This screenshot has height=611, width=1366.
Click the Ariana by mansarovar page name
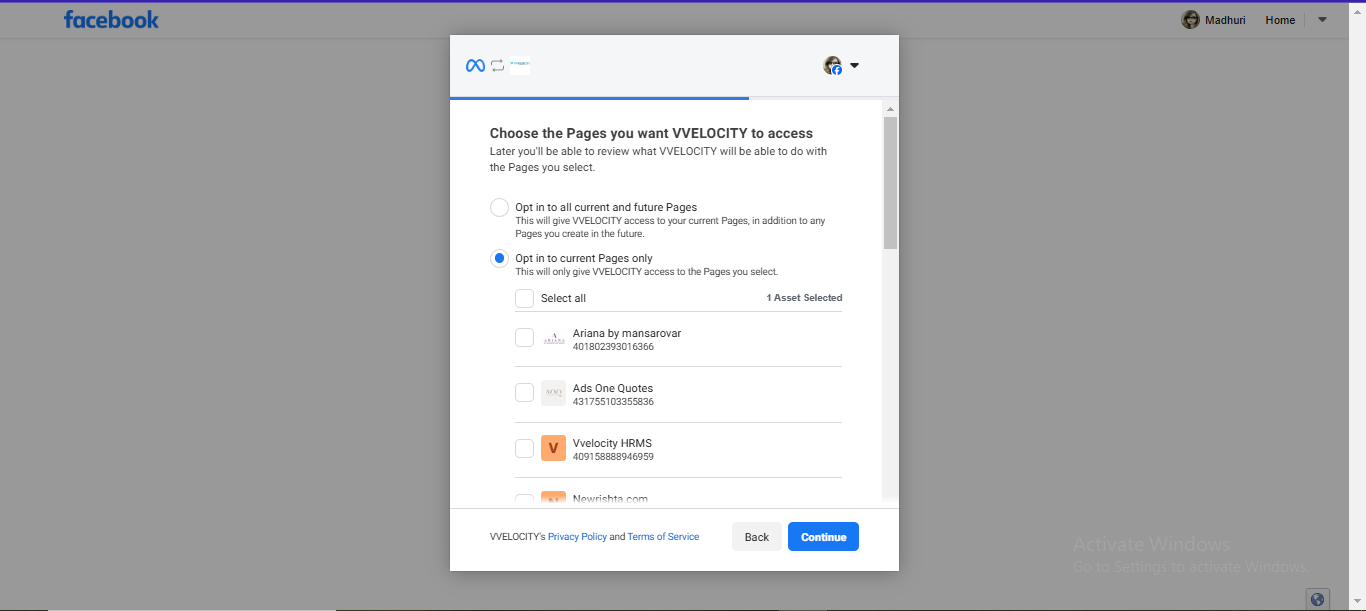[627, 333]
